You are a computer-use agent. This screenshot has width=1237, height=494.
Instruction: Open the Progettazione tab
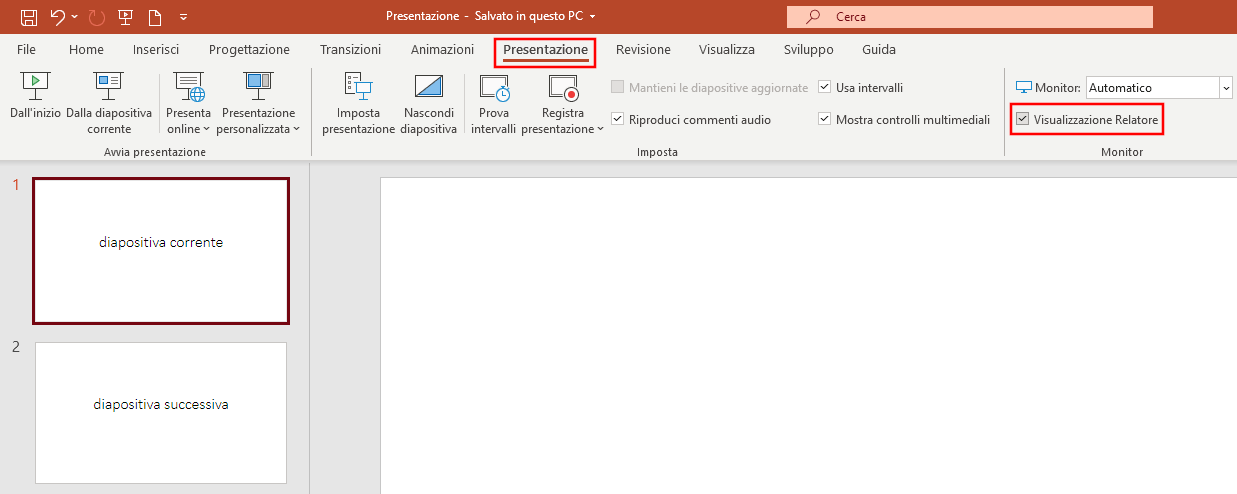pyautogui.click(x=249, y=50)
